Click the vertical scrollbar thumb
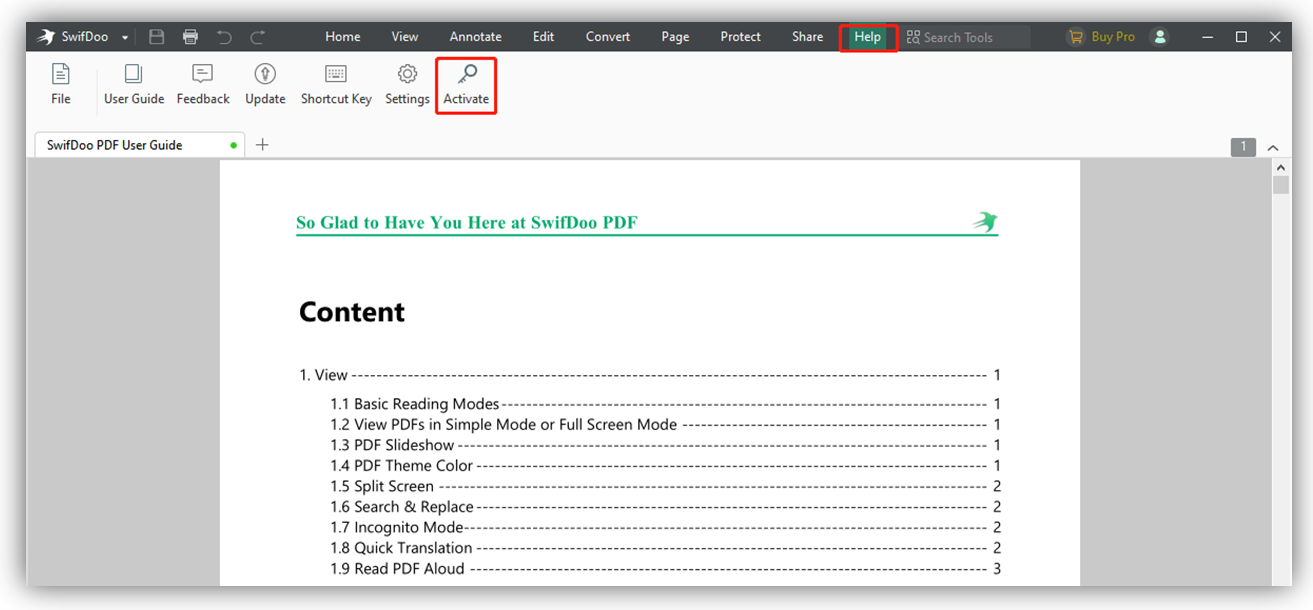The image size is (1313, 610). click(x=1281, y=186)
